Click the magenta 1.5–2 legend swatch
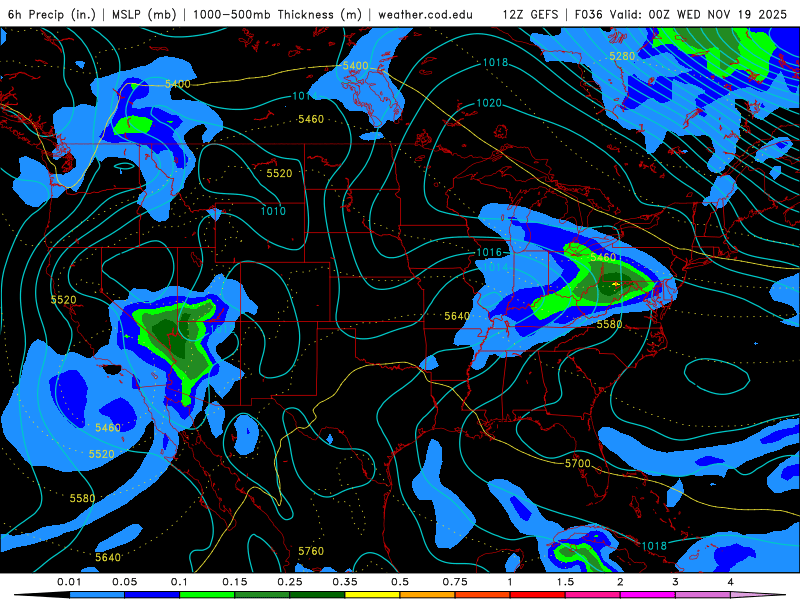The image size is (800, 600). [593, 595]
